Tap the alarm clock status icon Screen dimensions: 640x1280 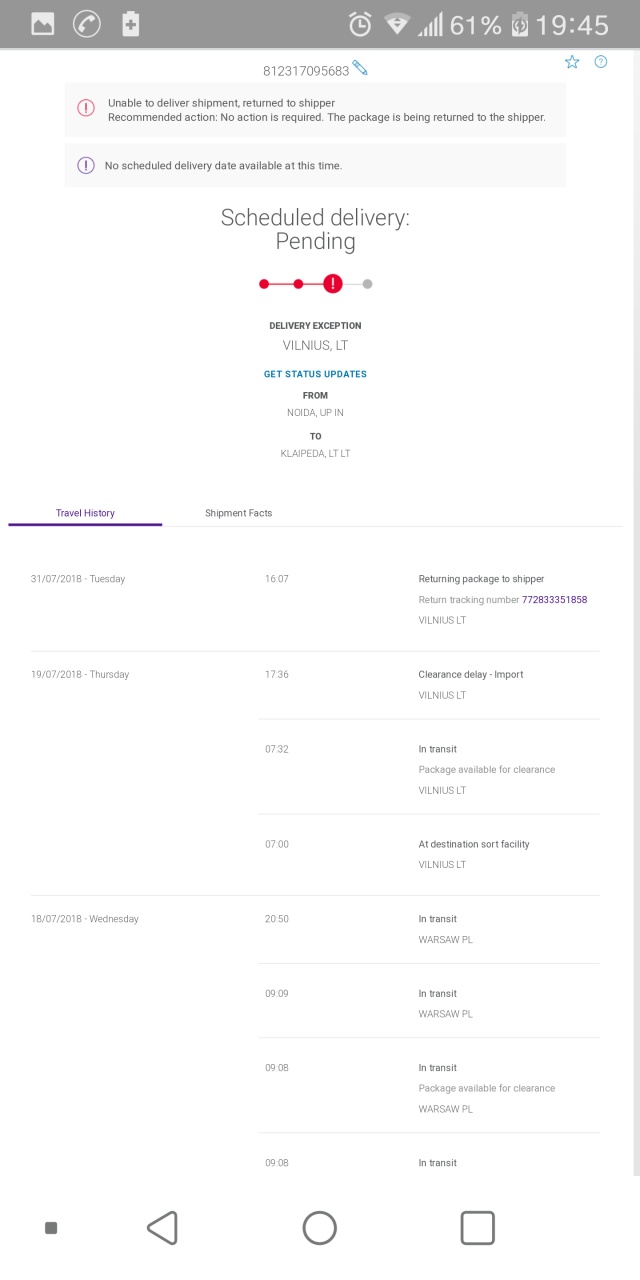[360, 24]
